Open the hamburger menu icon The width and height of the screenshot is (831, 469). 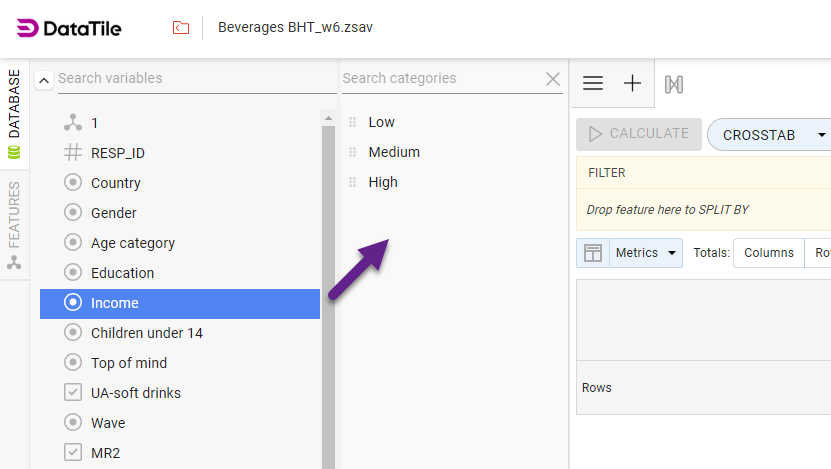[x=593, y=84]
